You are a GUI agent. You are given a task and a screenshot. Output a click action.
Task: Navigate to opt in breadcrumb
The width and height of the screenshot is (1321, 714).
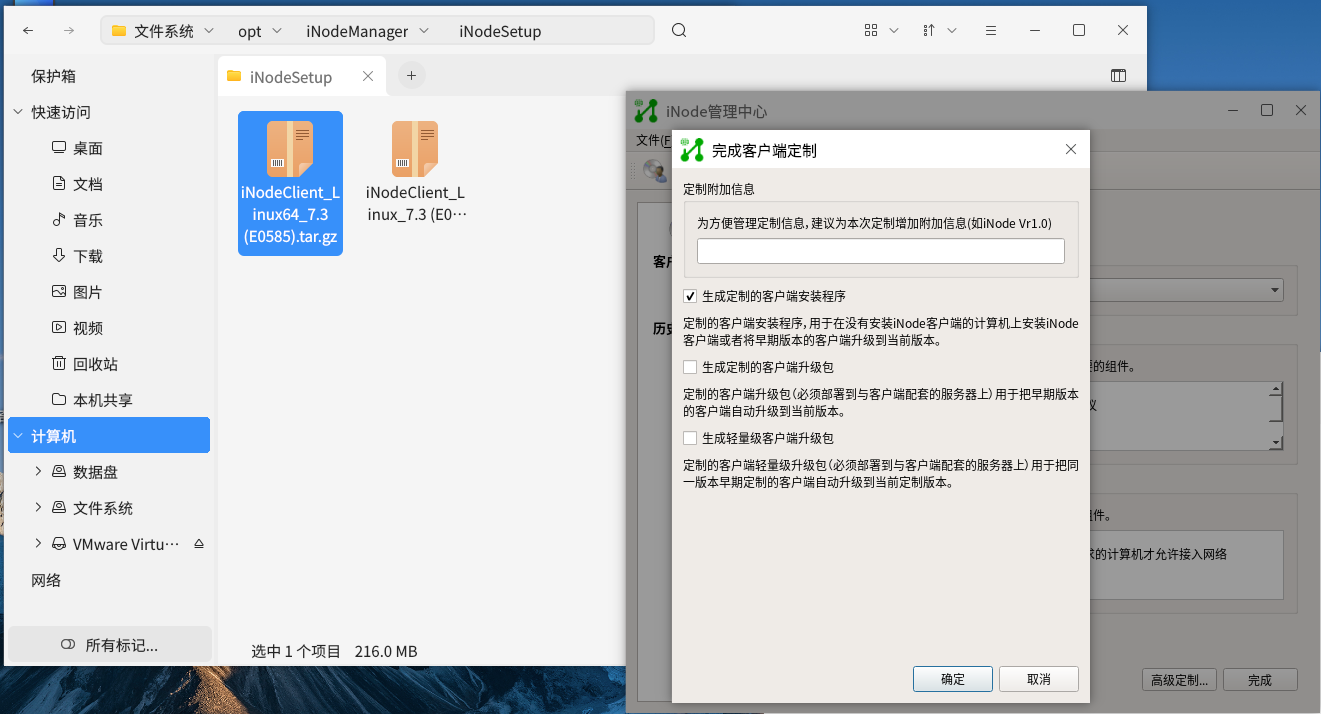coord(250,31)
